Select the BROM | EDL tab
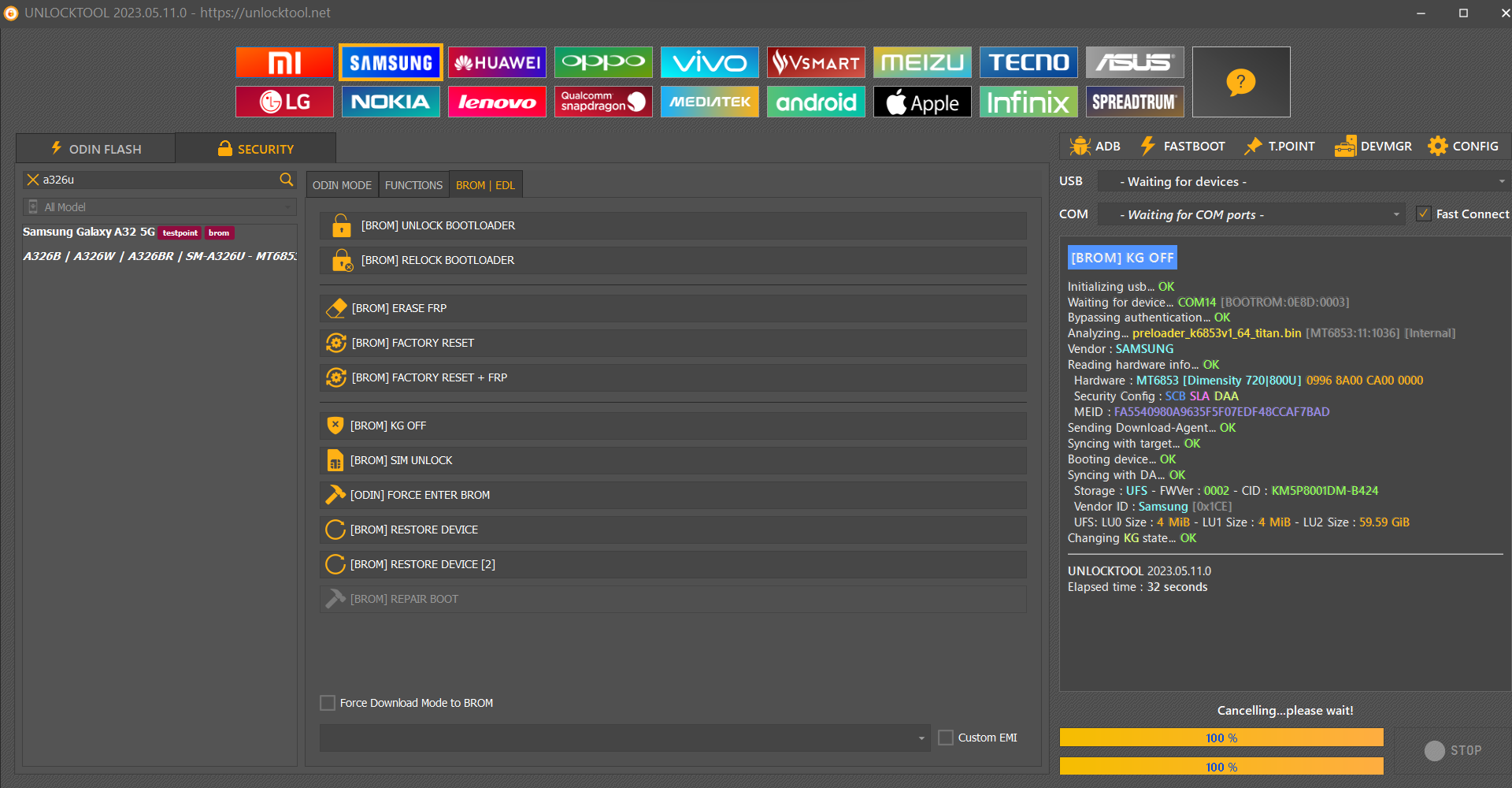1512x788 pixels. (485, 185)
